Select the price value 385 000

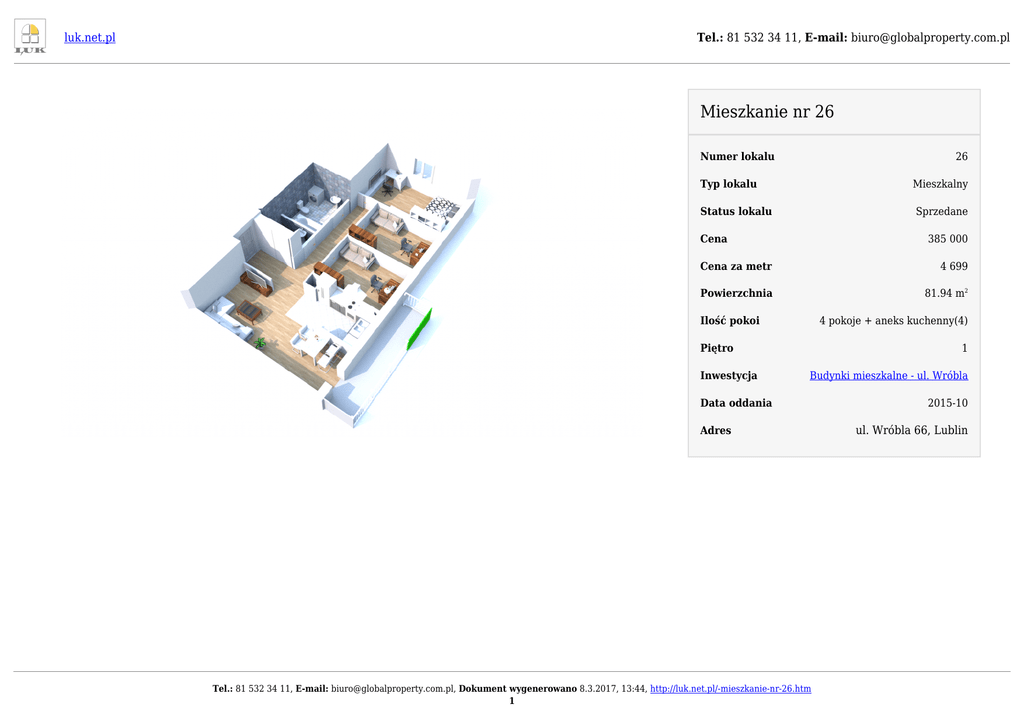947,239
